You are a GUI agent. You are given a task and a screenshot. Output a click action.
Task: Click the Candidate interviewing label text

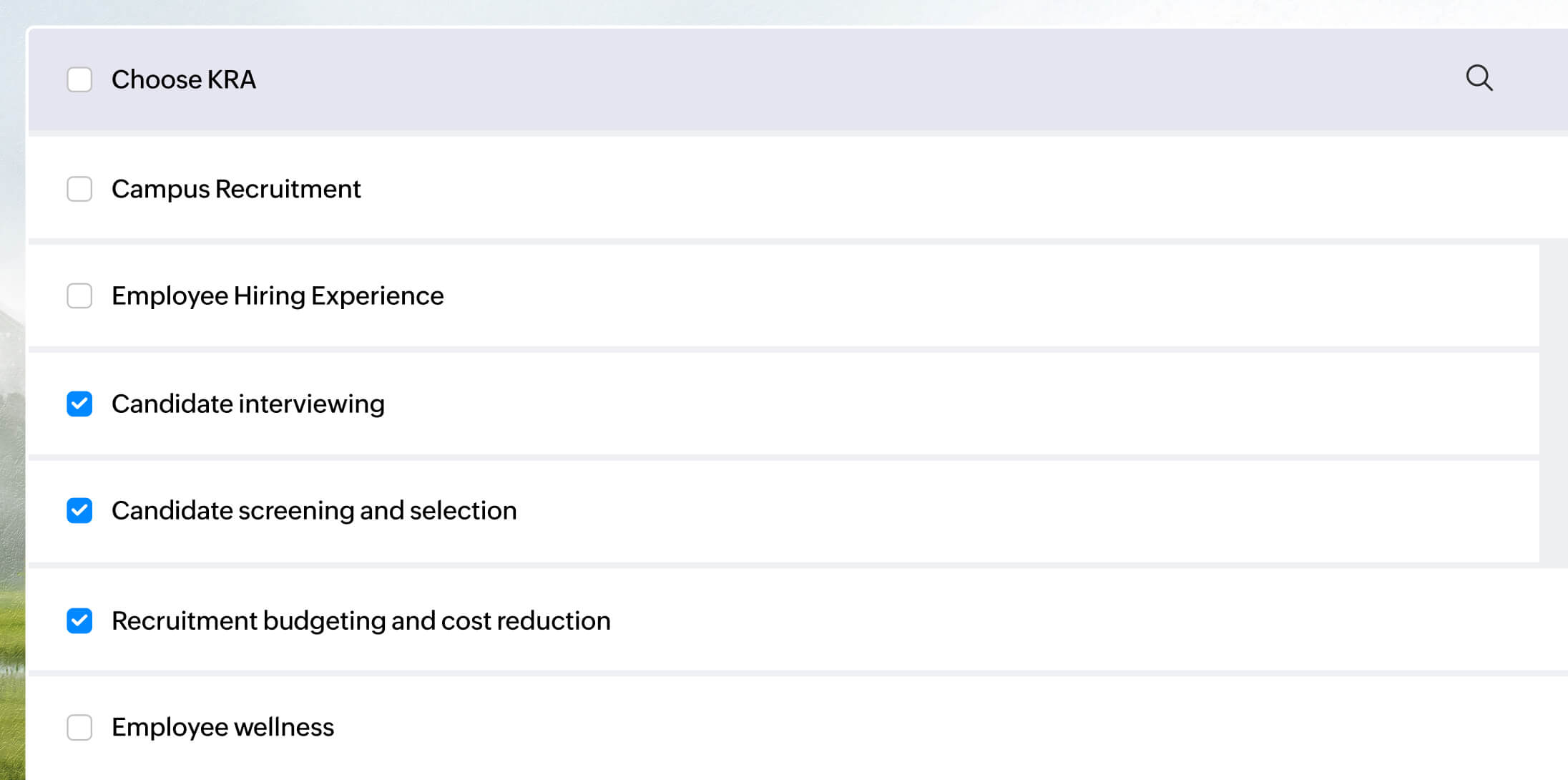click(248, 404)
